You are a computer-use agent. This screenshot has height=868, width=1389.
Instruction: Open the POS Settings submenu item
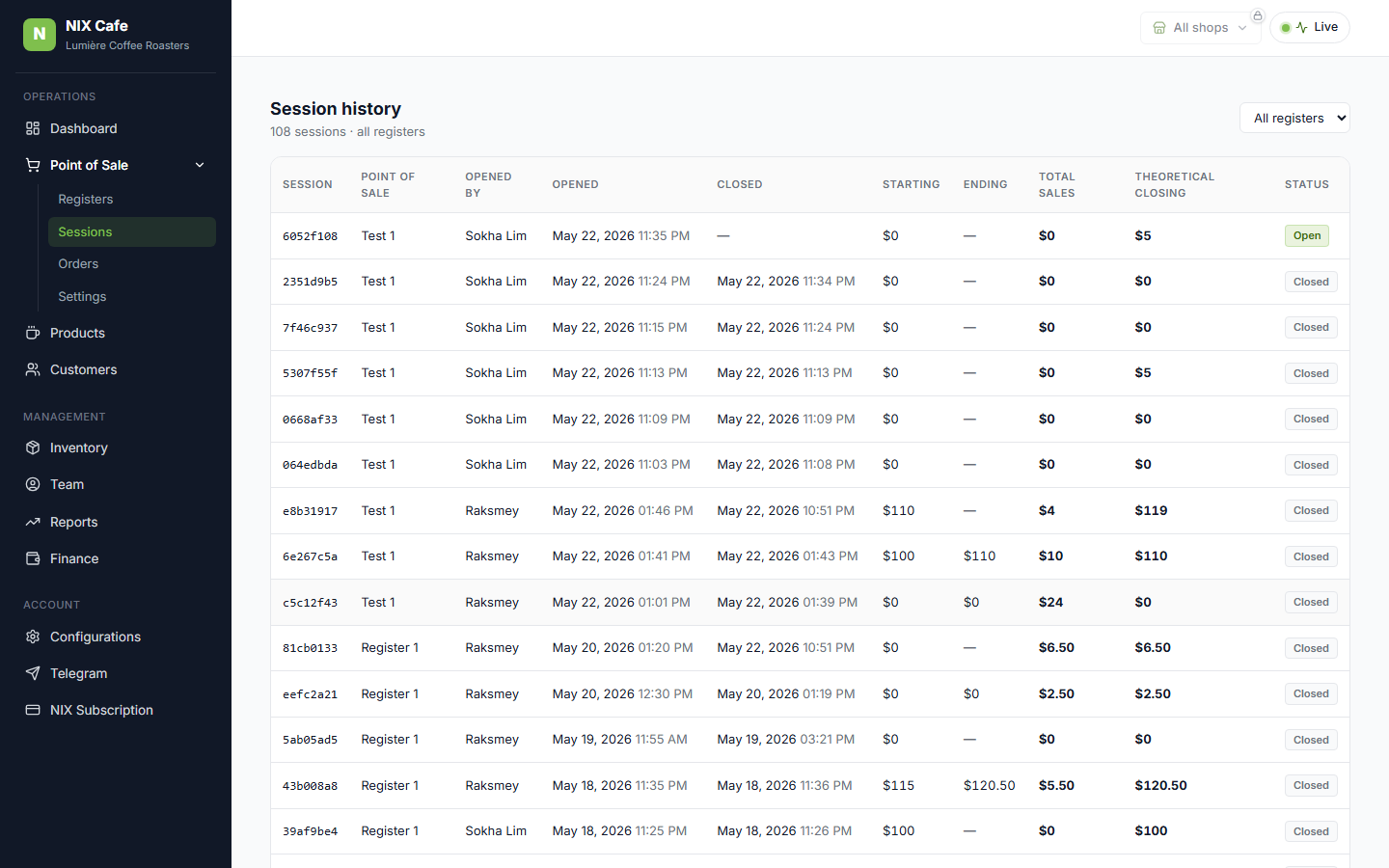pos(132,296)
